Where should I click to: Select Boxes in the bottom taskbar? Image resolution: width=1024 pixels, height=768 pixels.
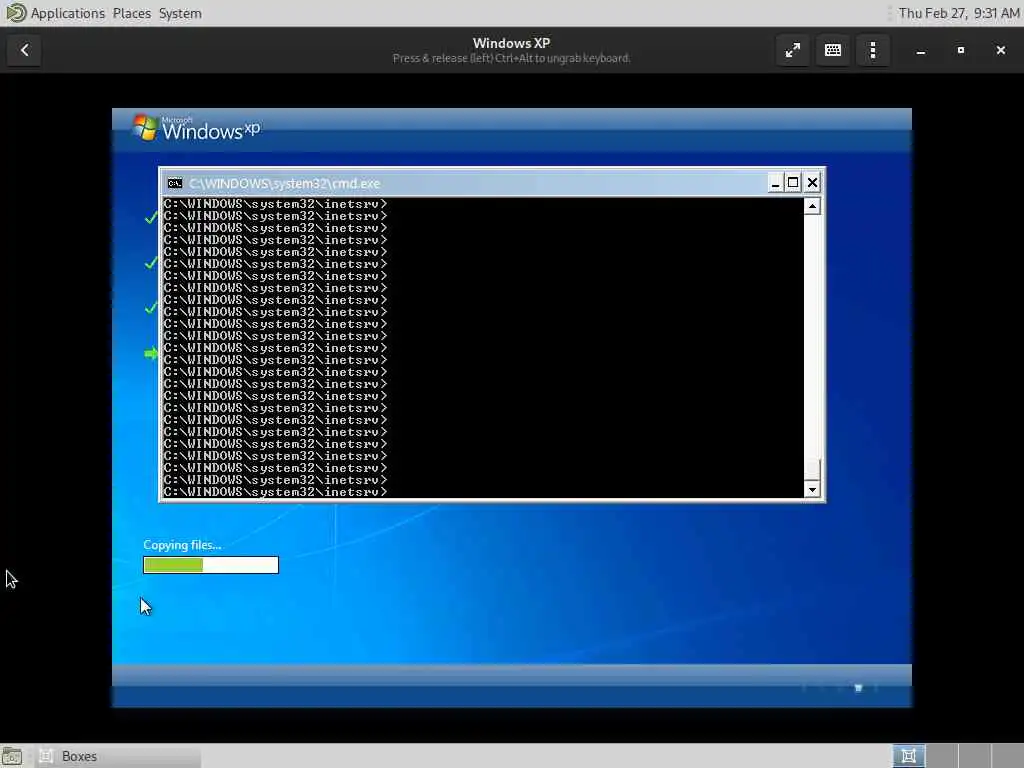(x=118, y=756)
